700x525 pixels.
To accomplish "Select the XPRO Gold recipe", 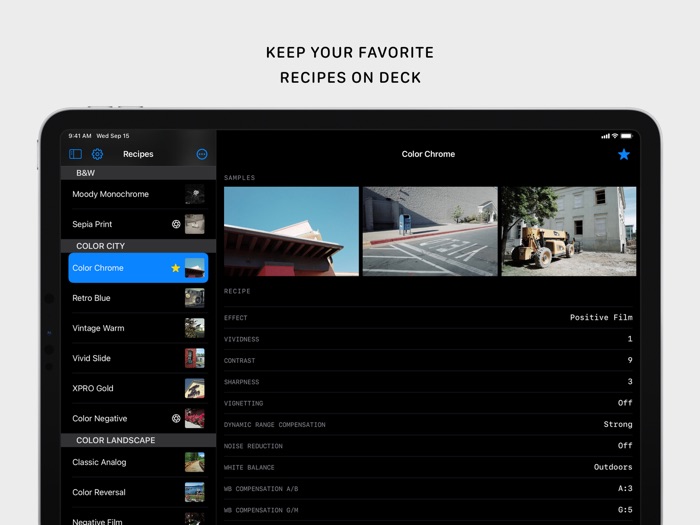I will click(x=138, y=388).
